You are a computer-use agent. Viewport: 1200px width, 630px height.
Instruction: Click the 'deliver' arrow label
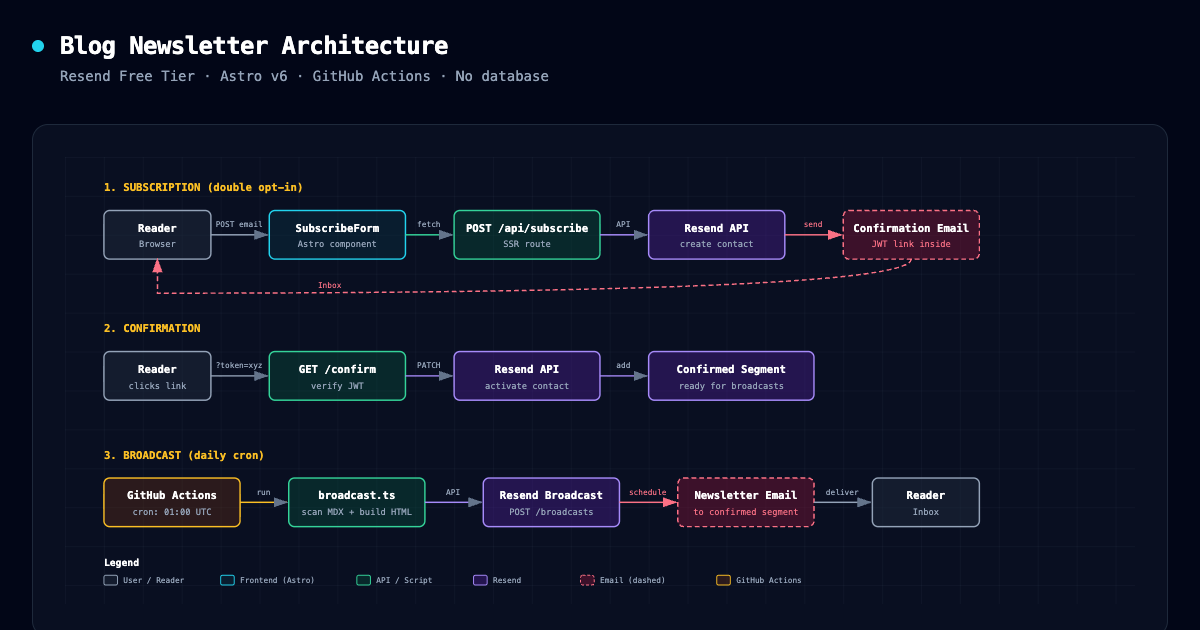(x=842, y=492)
